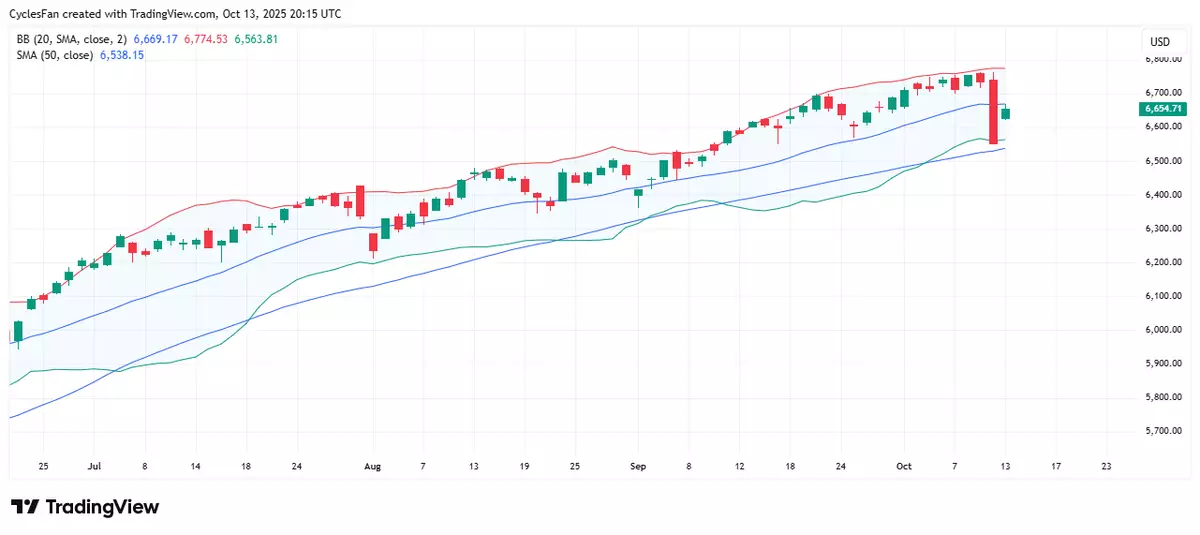1200x535 pixels.
Task: Select the BB (20, SMA, close, 2) legend
Action: pos(72,39)
